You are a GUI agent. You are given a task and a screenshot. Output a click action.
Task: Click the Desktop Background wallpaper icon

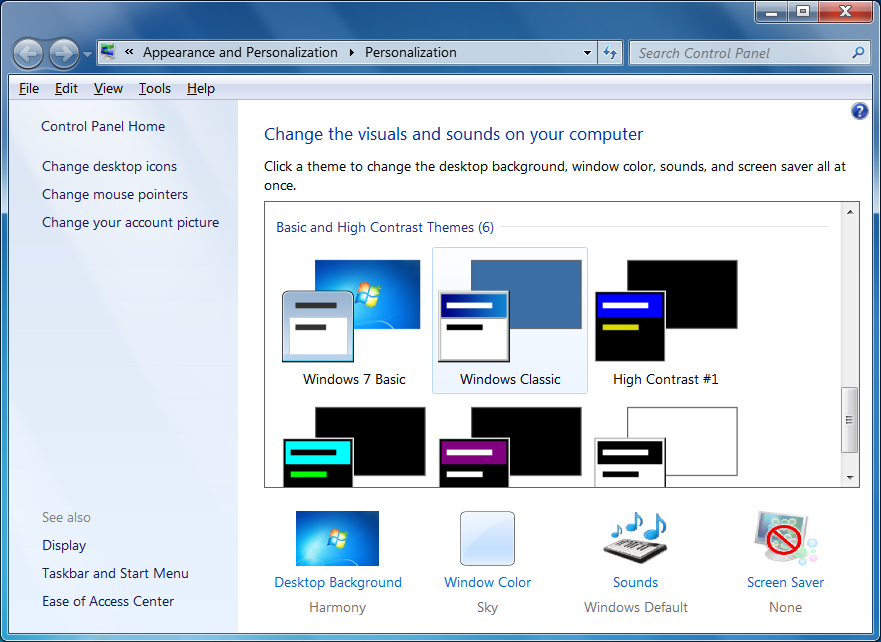(x=337, y=538)
